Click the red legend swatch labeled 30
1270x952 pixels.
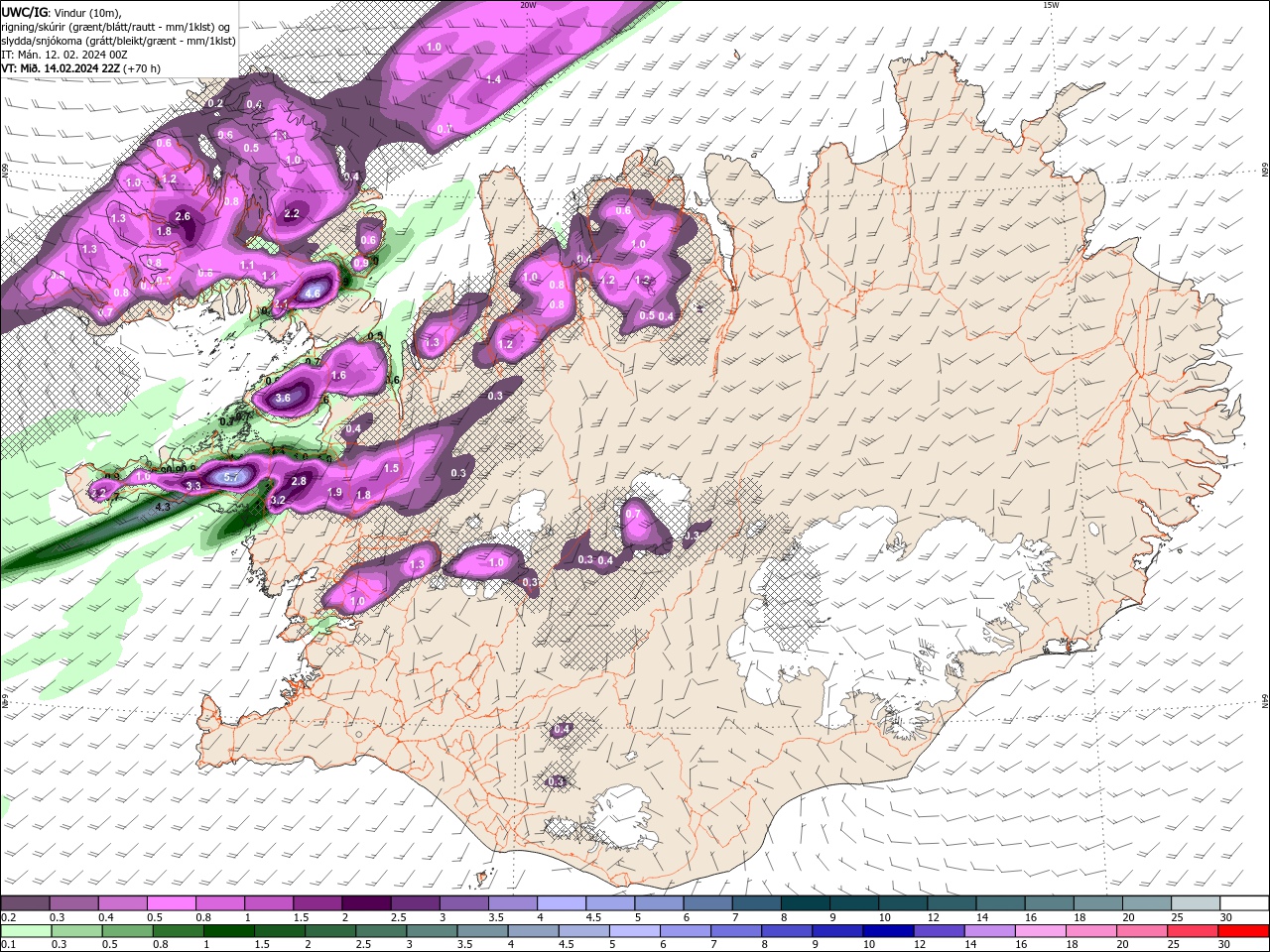(1243, 931)
